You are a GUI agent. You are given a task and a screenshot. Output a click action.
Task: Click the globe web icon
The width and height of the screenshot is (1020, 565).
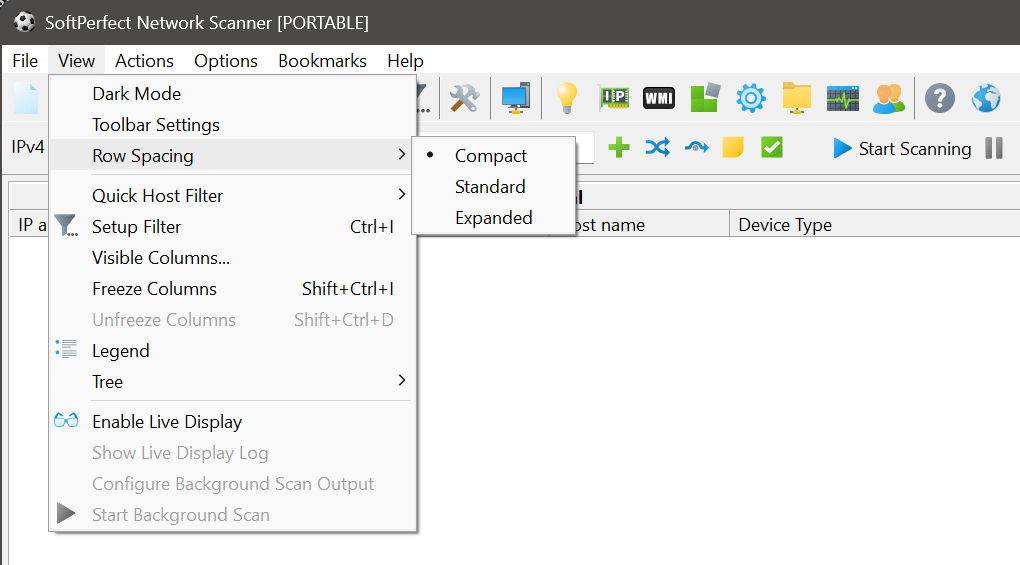(x=986, y=99)
